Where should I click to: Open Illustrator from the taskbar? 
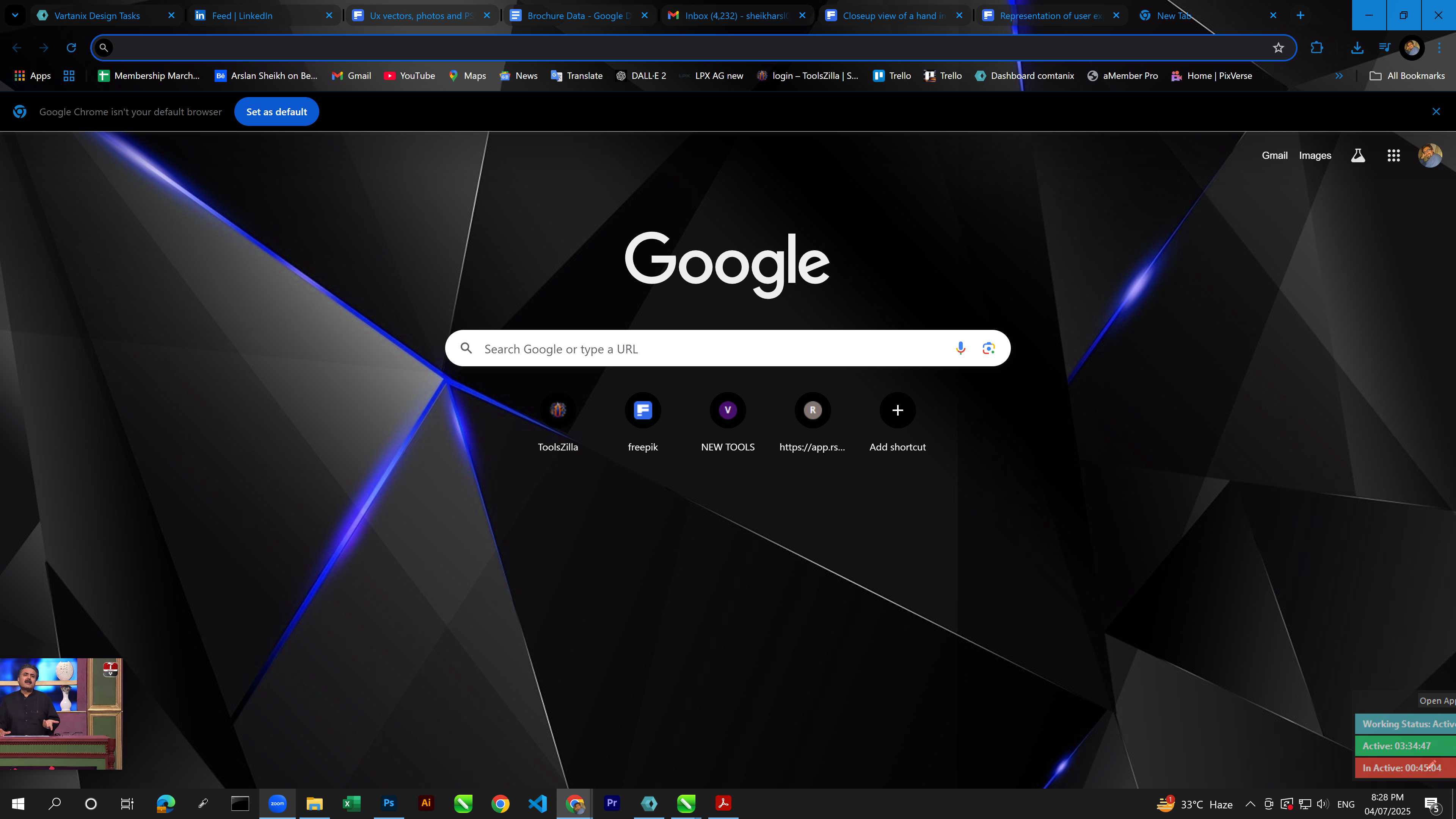tap(426, 803)
